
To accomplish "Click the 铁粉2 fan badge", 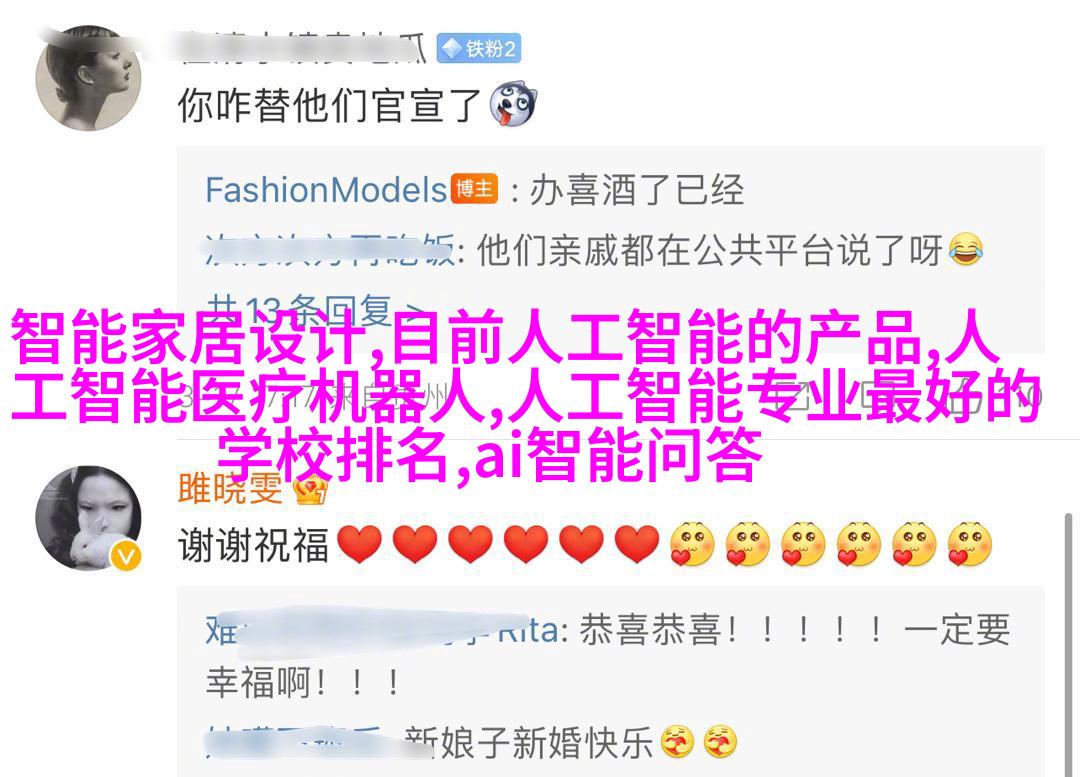I will [x=479, y=49].
